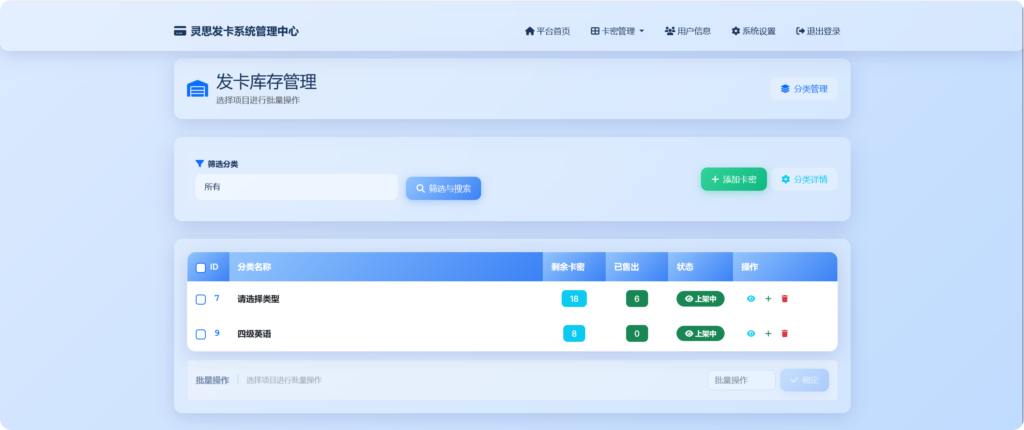1024x430 pixels.
Task: Check the checkbox for row ID 7
Action: point(201,299)
